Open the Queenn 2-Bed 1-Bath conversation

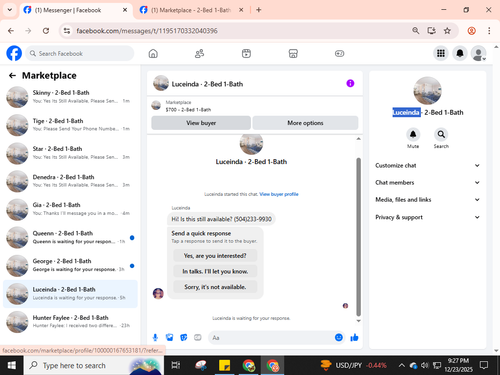[70, 237]
